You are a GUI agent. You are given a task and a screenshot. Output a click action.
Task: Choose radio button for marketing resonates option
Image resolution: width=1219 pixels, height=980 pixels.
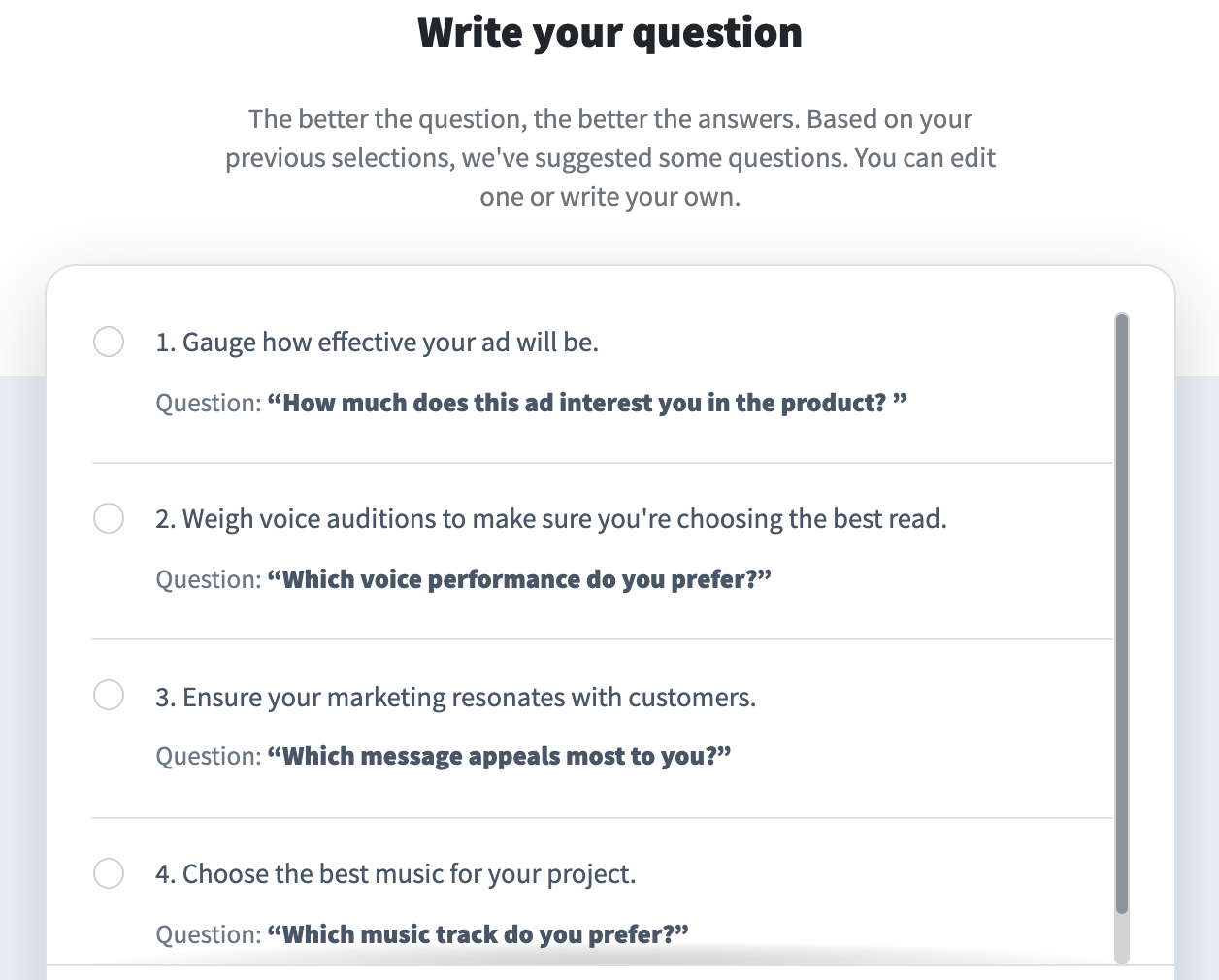tap(109, 696)
